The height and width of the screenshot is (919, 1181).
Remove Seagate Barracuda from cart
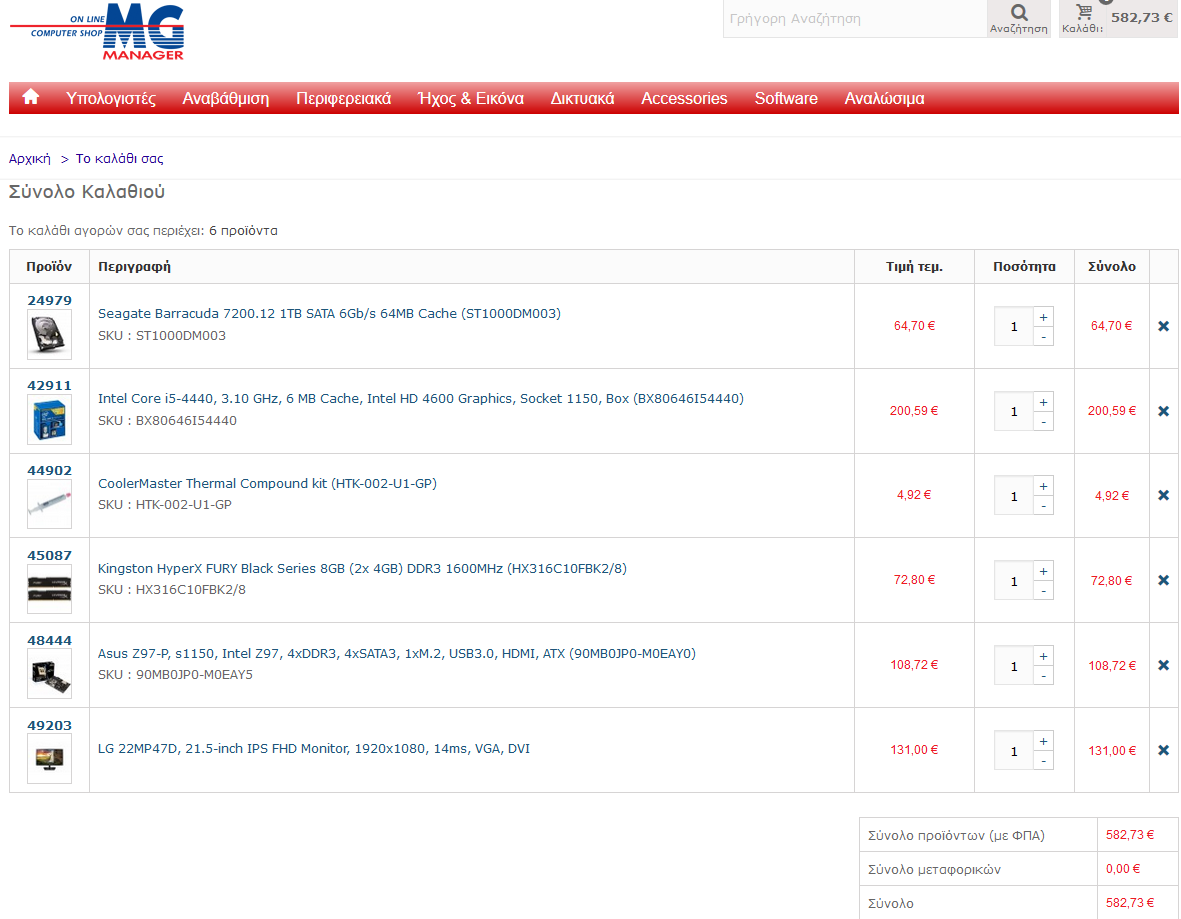click(x=1164, y=326)
